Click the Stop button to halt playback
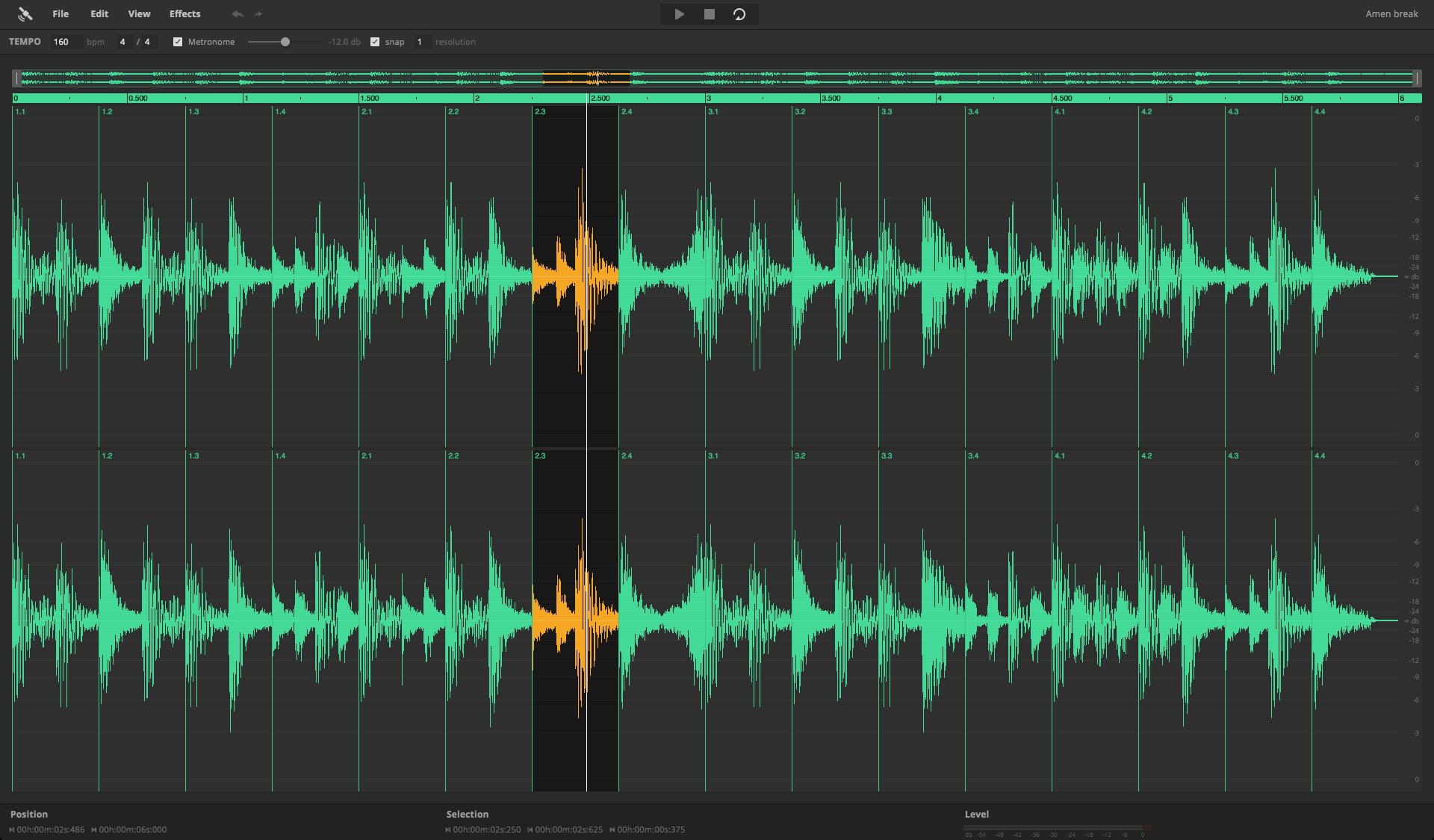This screenshot has width=1434, height=840. (x=709, y=14)
